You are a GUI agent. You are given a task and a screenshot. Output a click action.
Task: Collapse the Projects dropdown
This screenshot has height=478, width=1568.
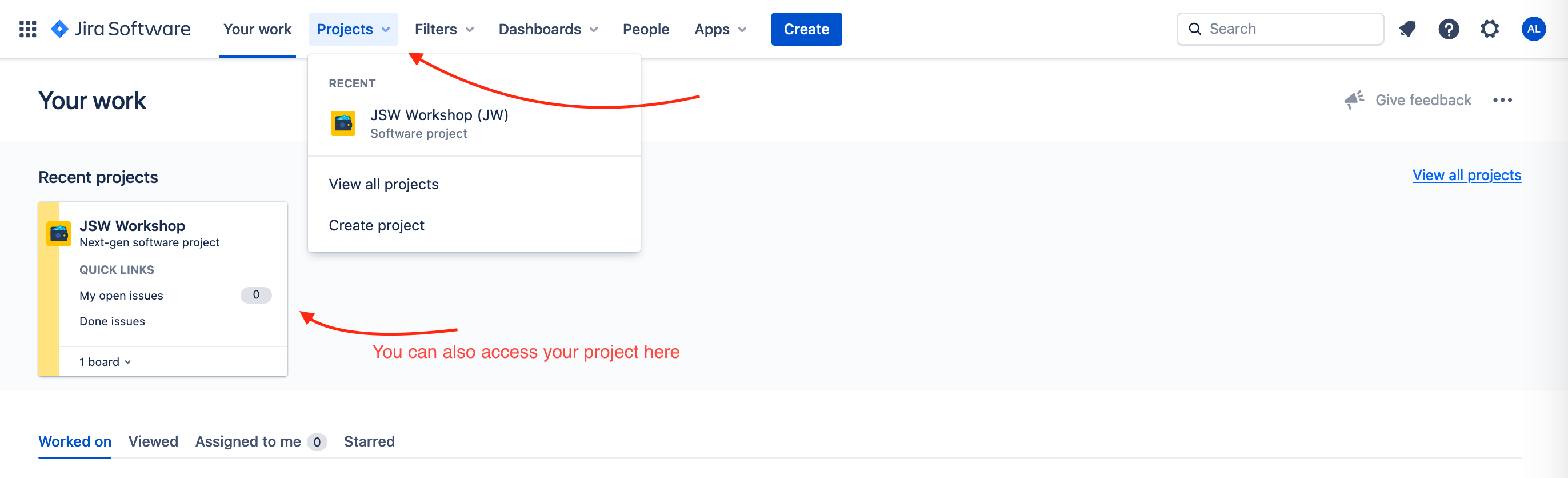coord(353,29)
